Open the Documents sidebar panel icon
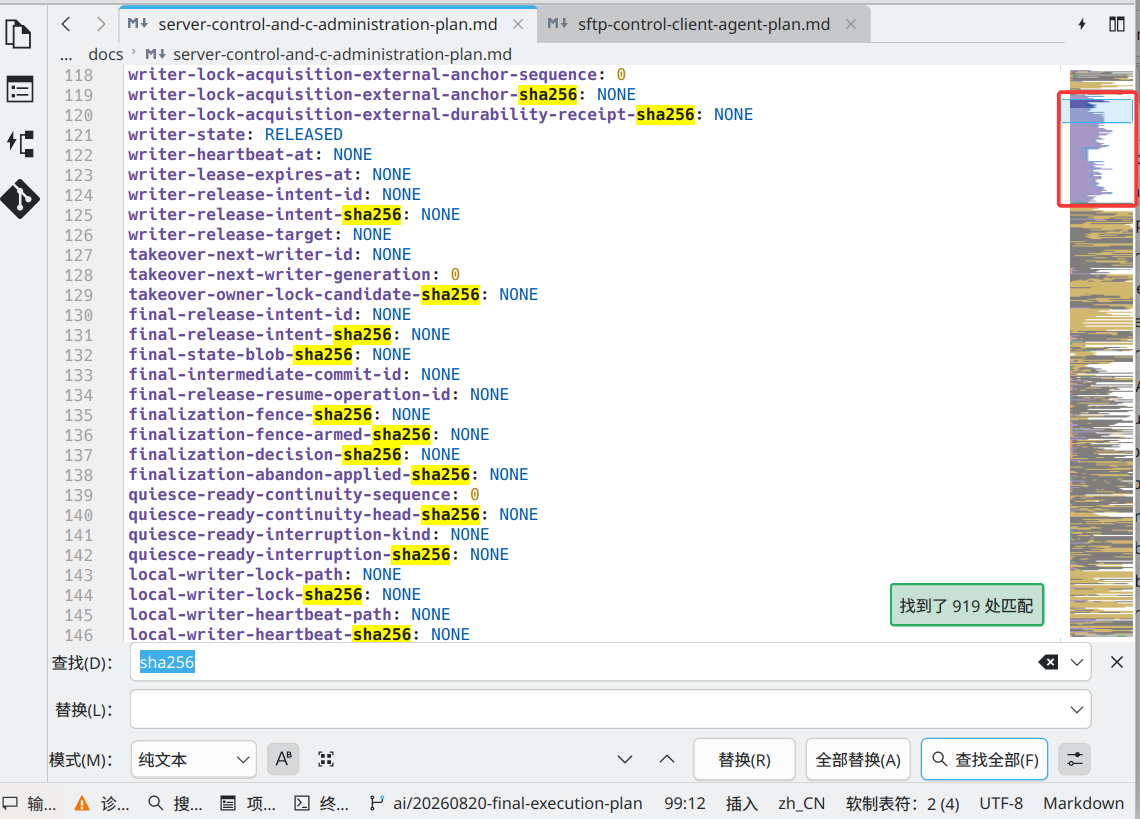 19,34
